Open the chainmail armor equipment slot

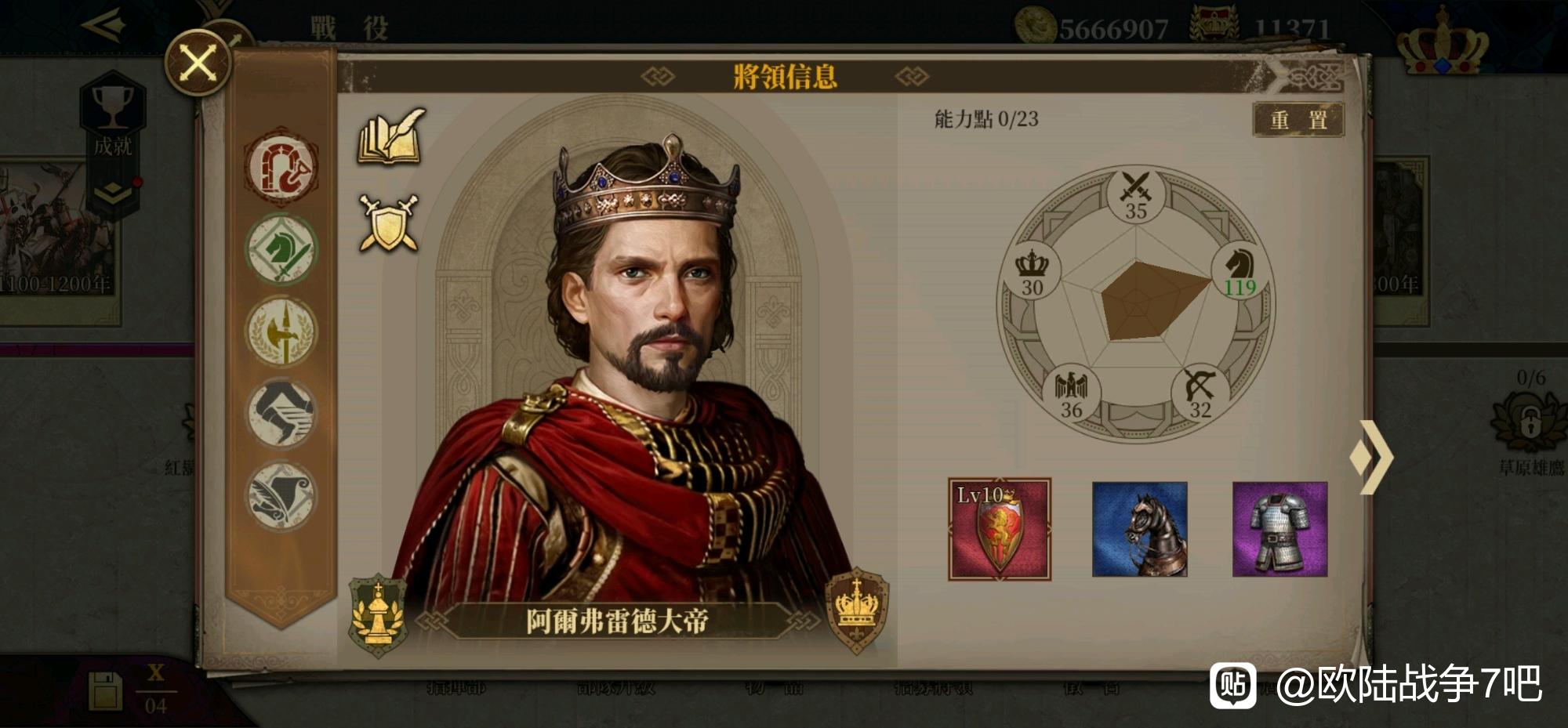click(x=1279, y=529)
